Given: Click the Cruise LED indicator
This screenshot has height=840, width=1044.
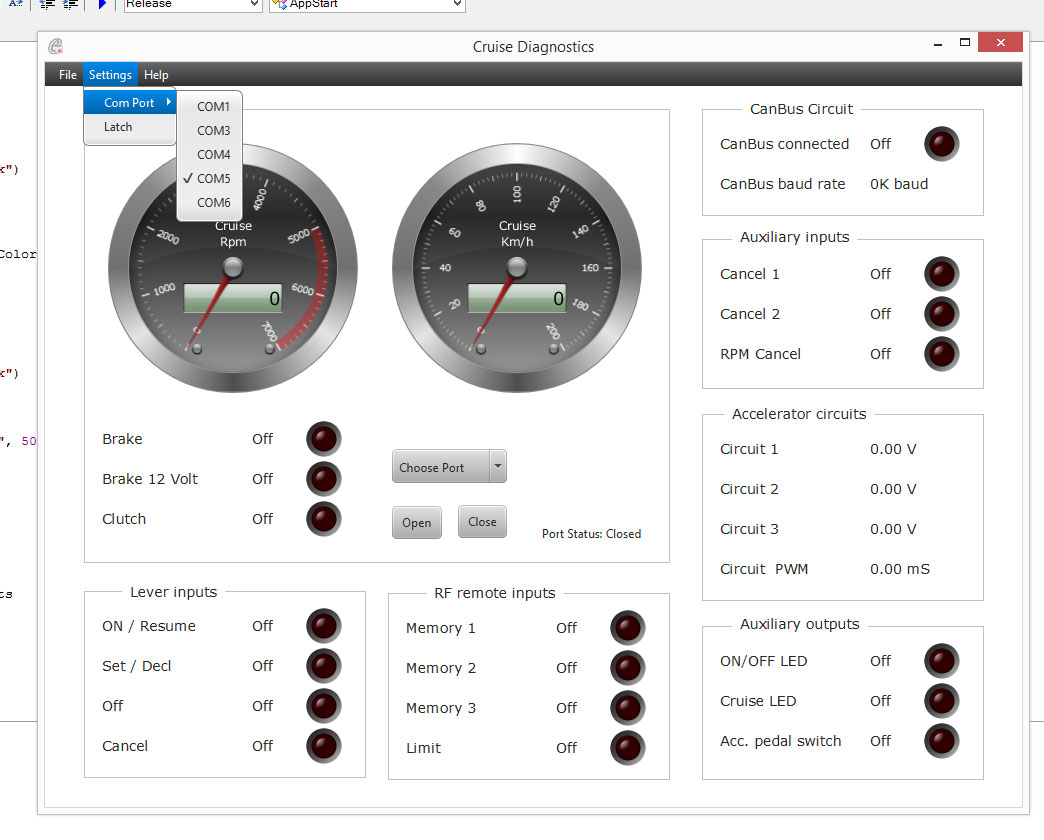Looking at the screenshot, I should click(941, 701).
